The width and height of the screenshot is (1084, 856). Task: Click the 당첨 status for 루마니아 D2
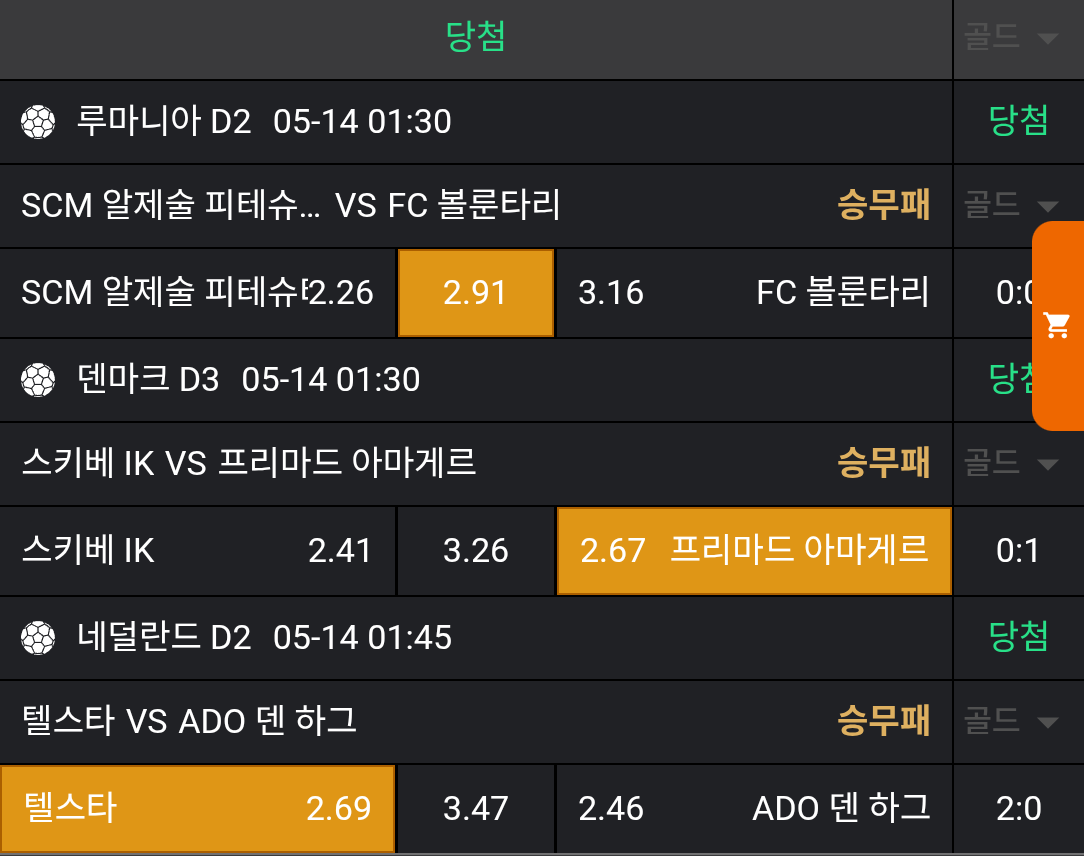tap(1018, 122)
